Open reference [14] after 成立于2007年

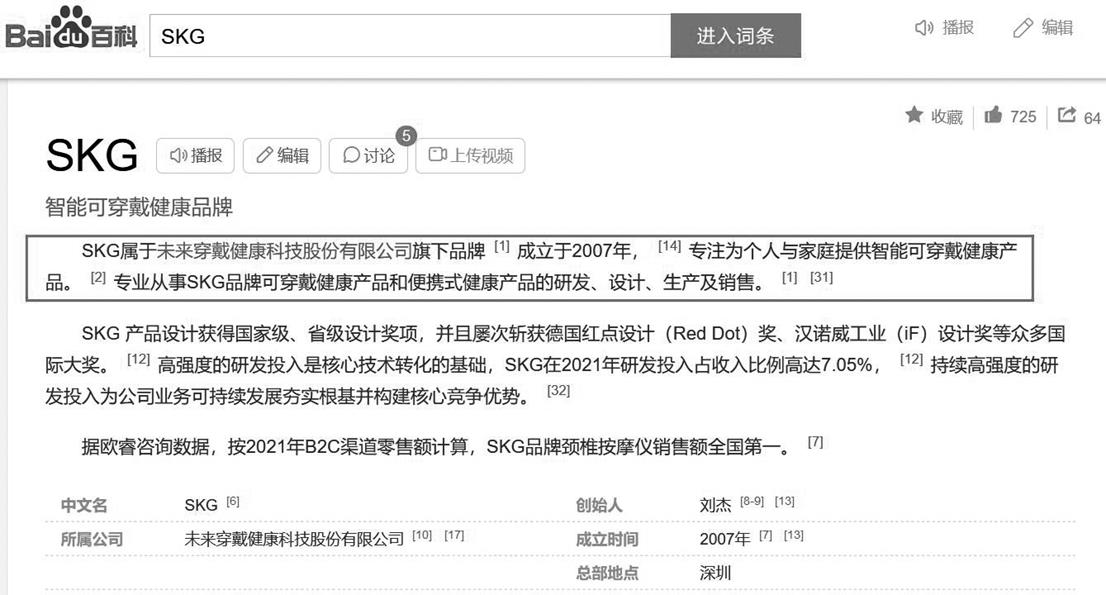[669, 246]
